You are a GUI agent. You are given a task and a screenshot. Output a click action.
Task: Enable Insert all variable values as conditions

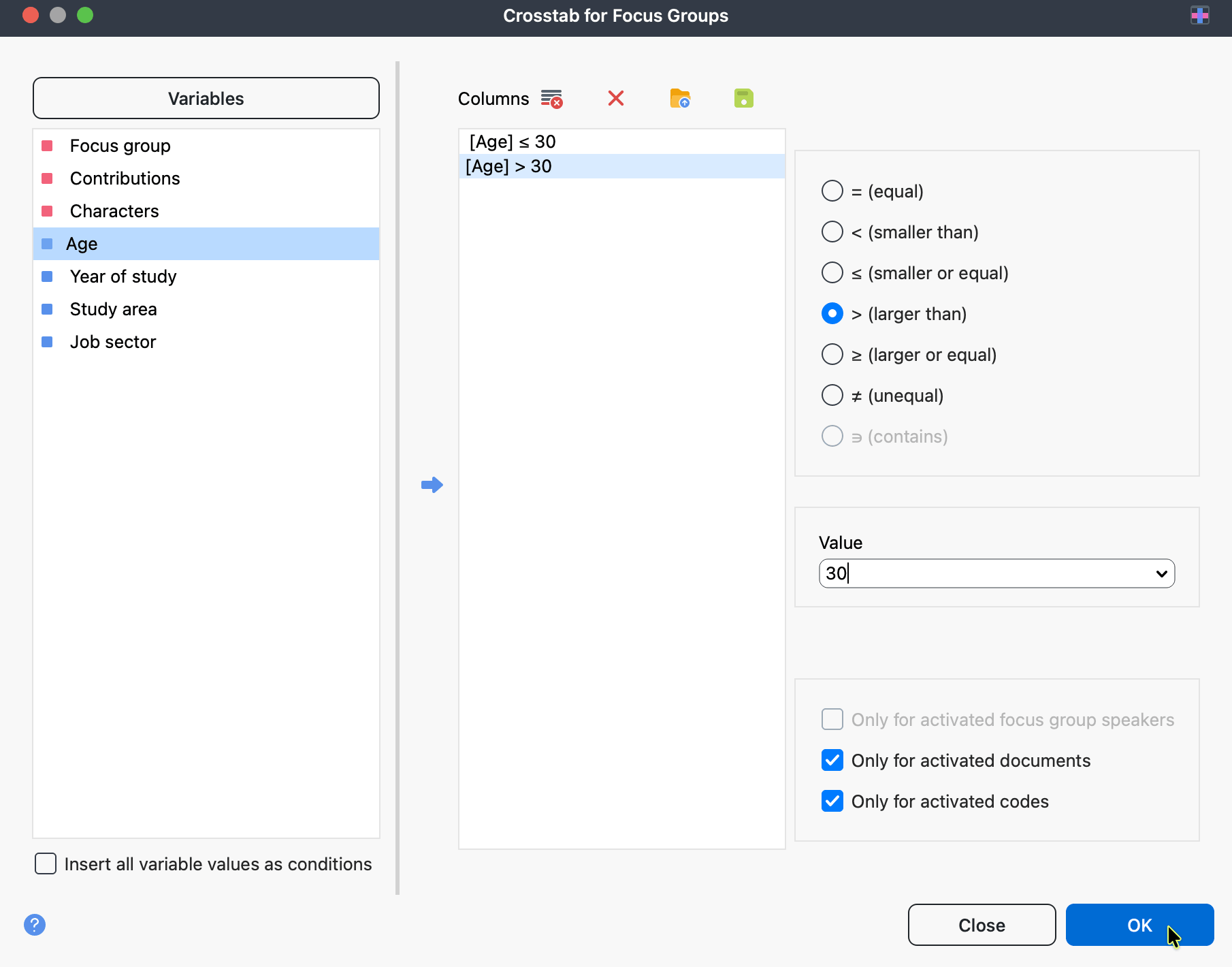click(x=46, y=864)
